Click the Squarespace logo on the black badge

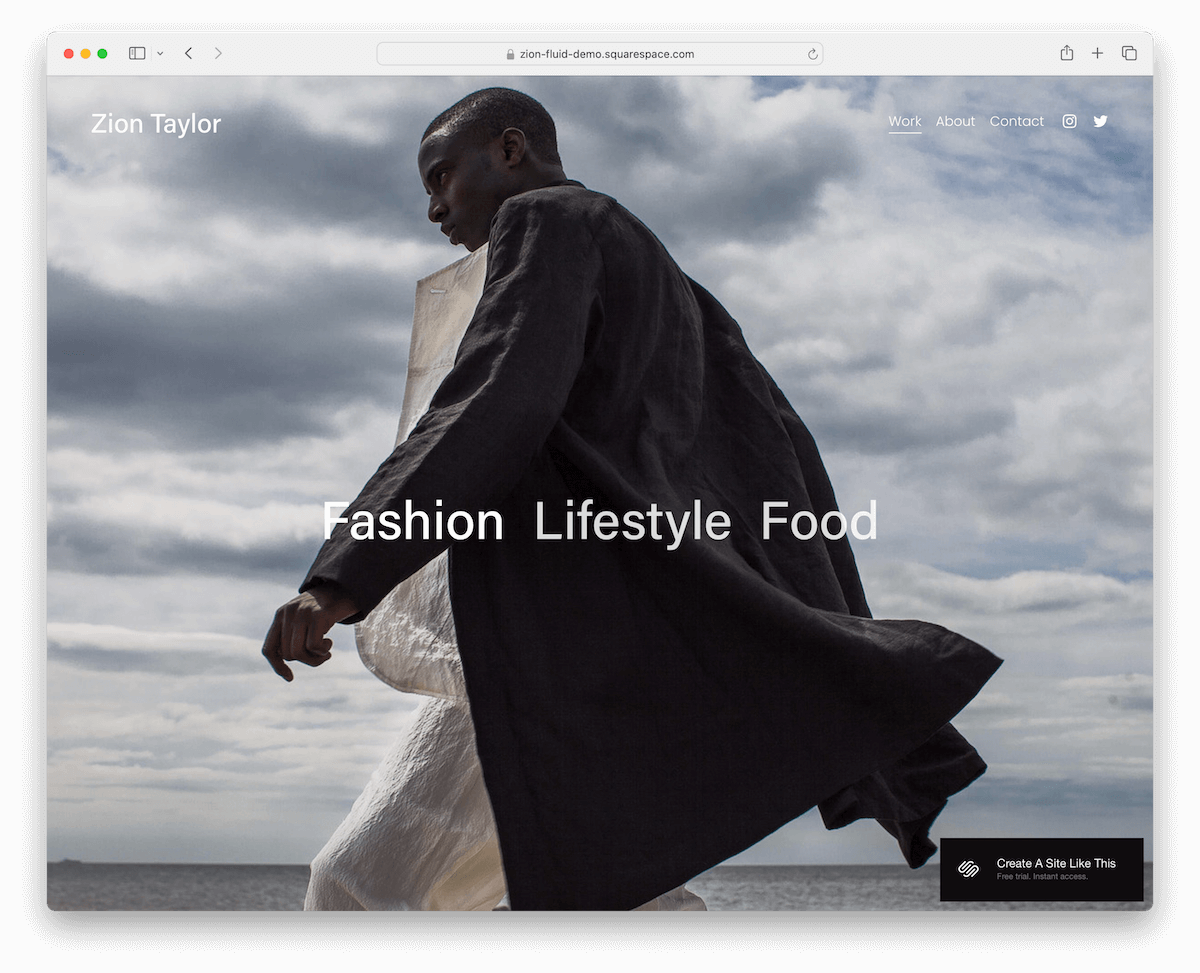(x=967, y=869)
